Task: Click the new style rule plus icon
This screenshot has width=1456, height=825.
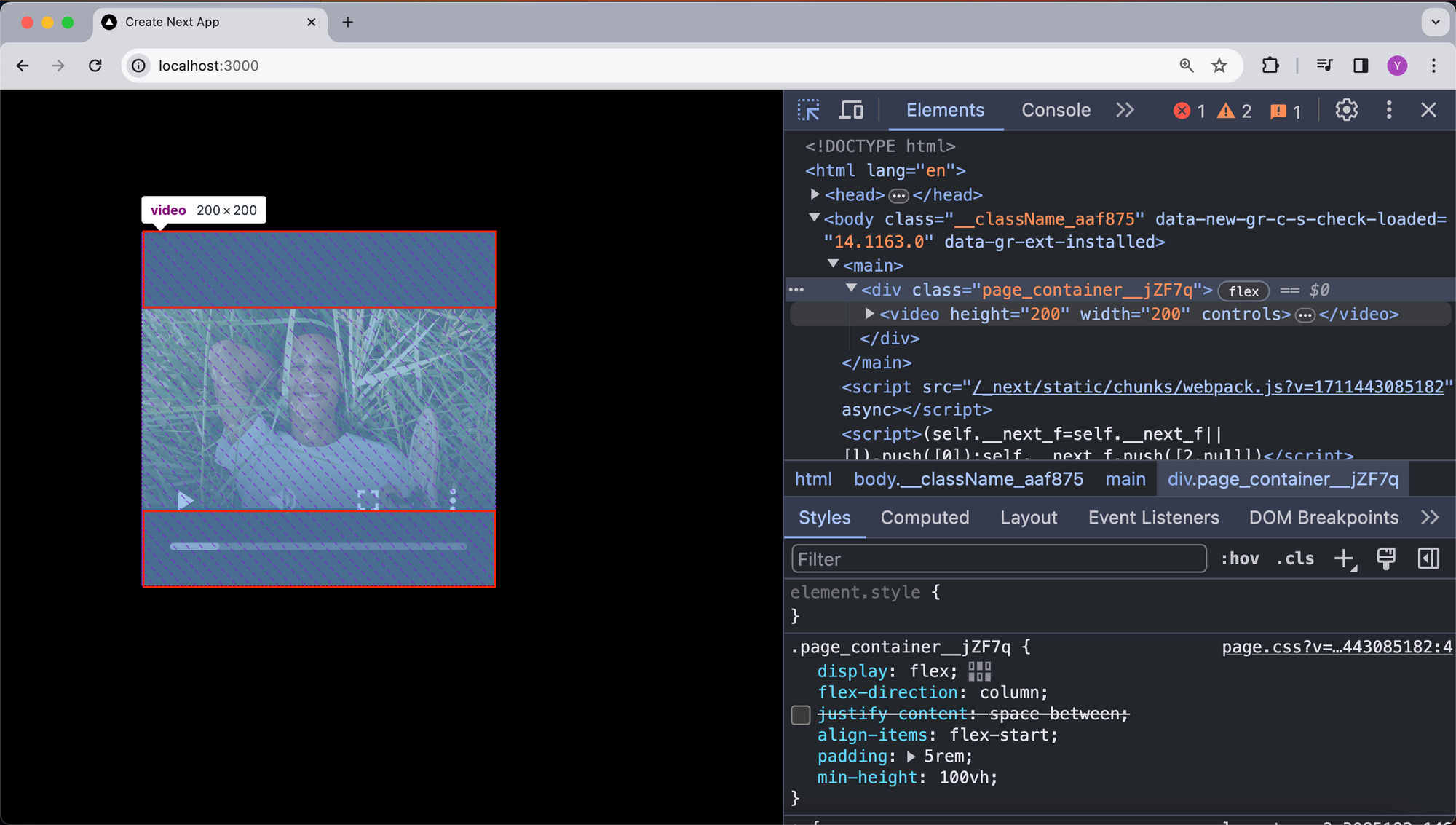Action: [x=1344, y=558]
